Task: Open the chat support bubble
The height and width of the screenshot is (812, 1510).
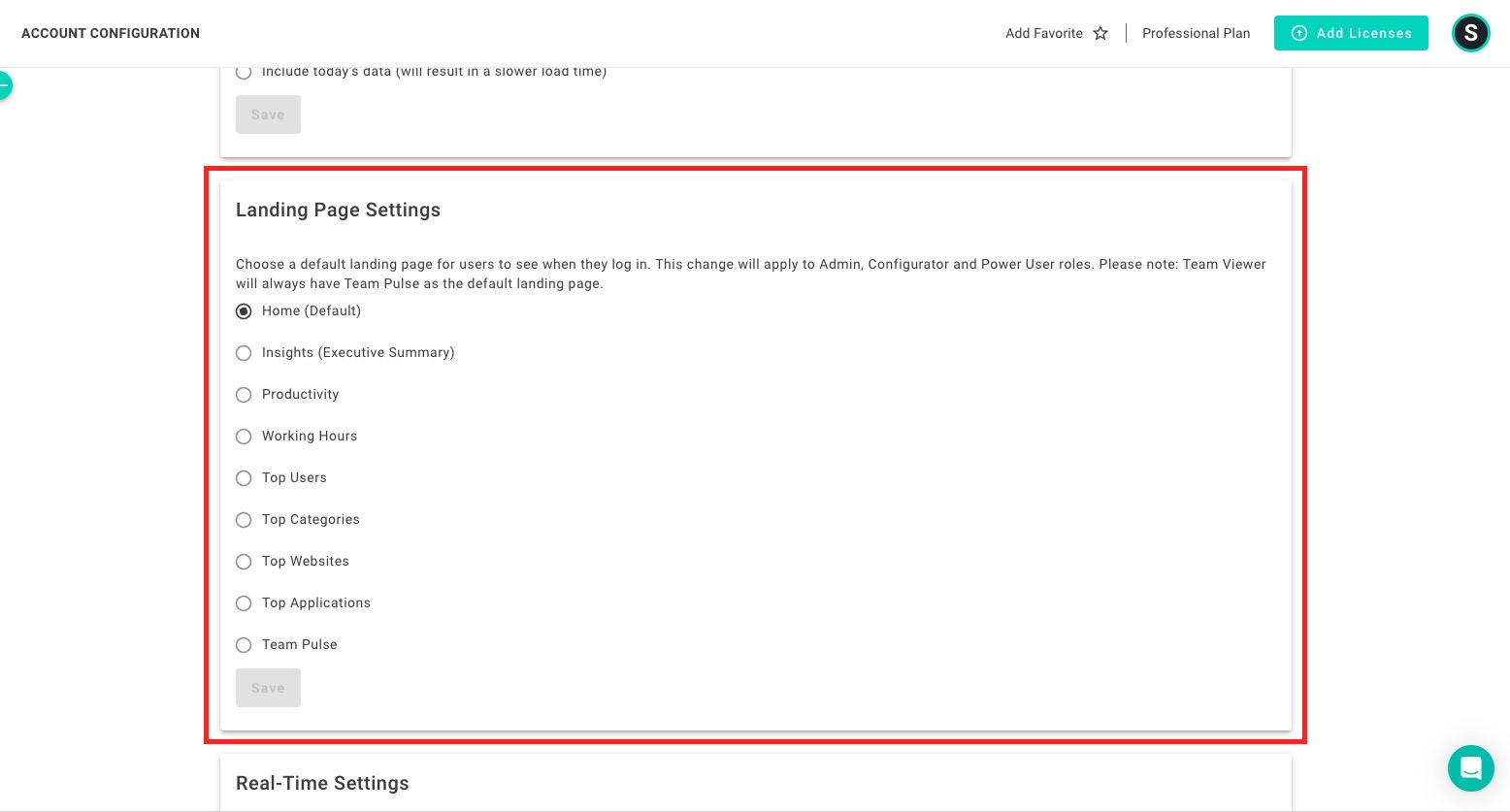Action: click(x=1470, y=768)
